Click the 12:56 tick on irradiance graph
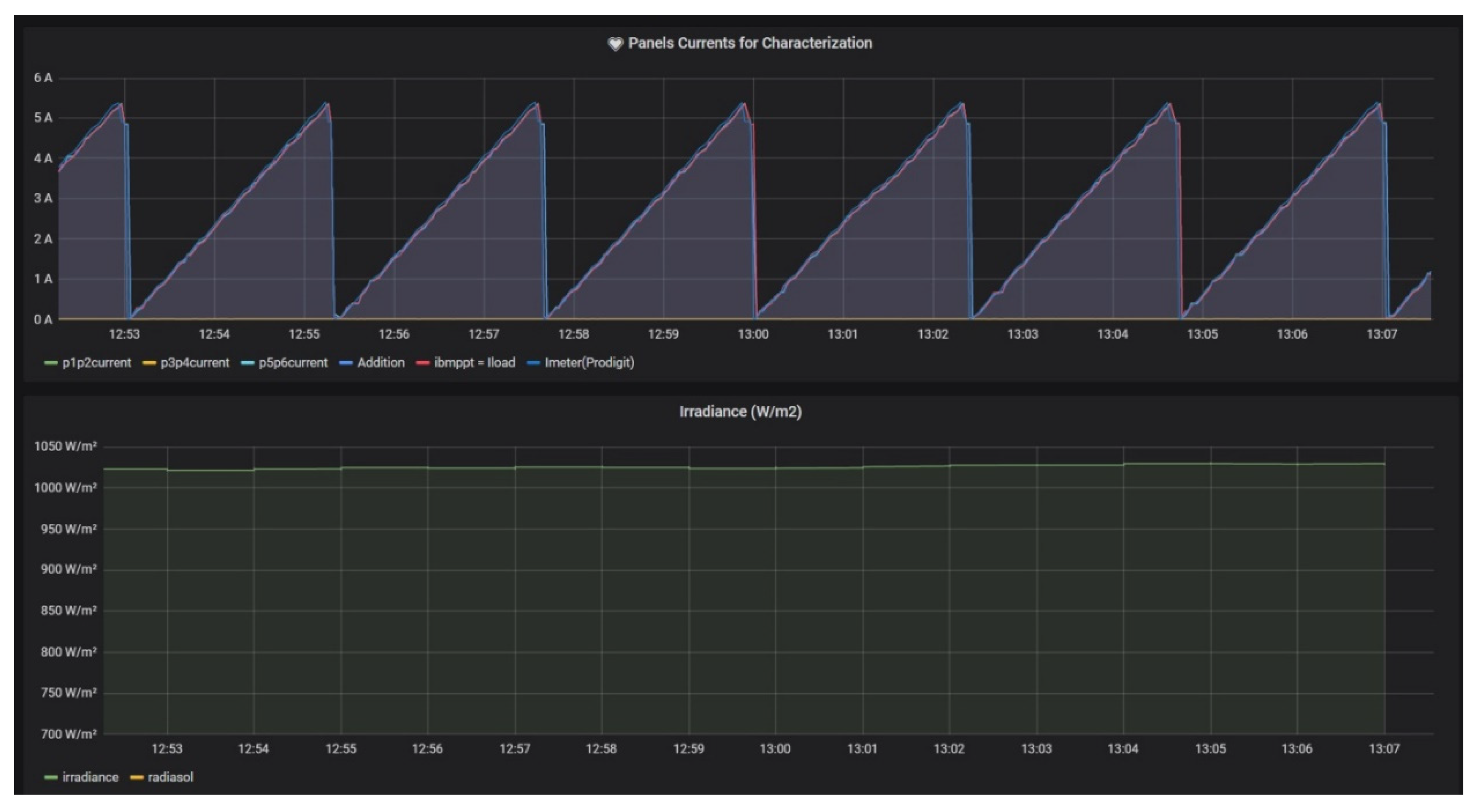Viewport: 1479px width, 812px height. (427, 748)
